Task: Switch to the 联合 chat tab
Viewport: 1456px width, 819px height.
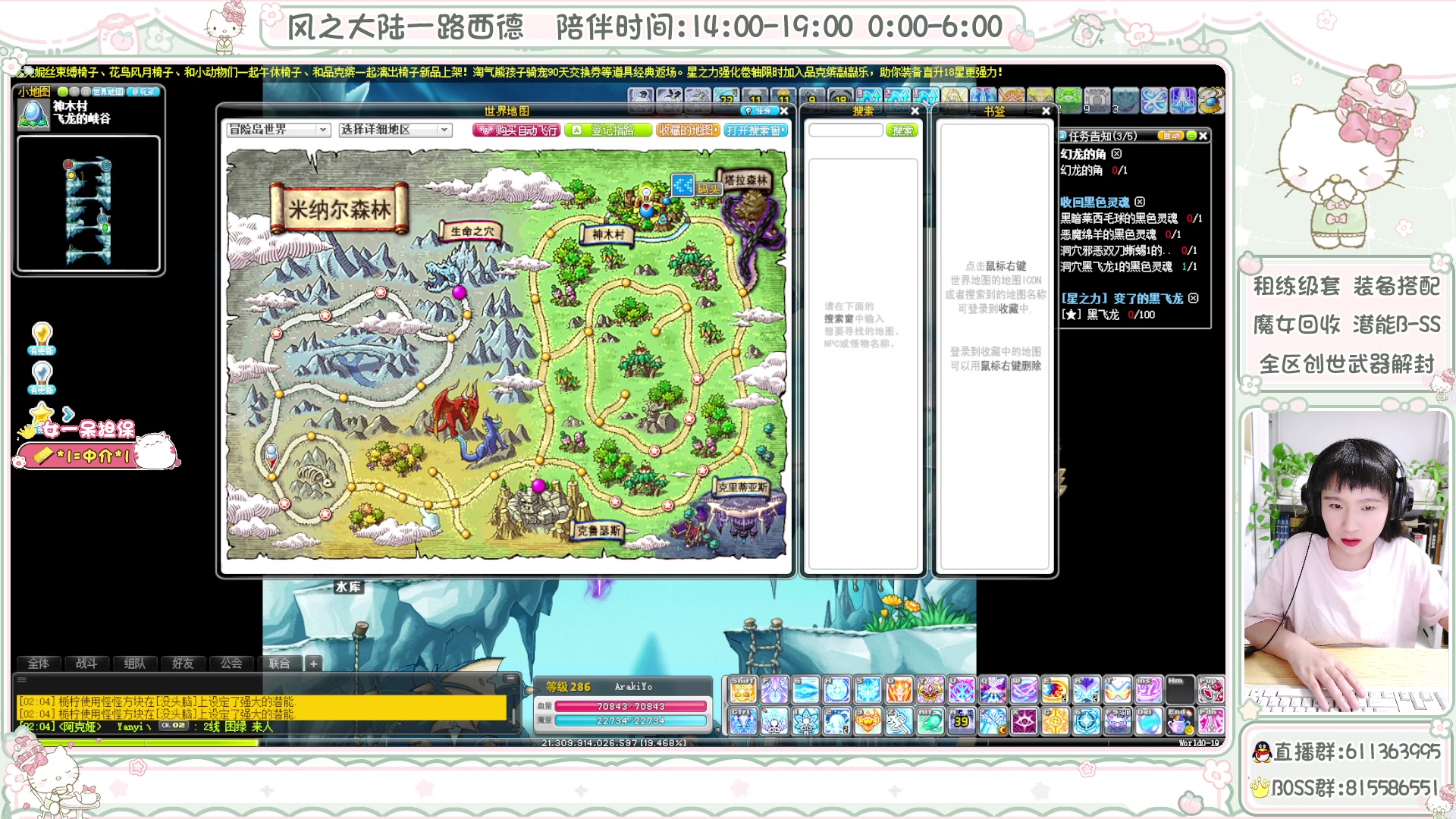Action: click(x=279, y=664)
